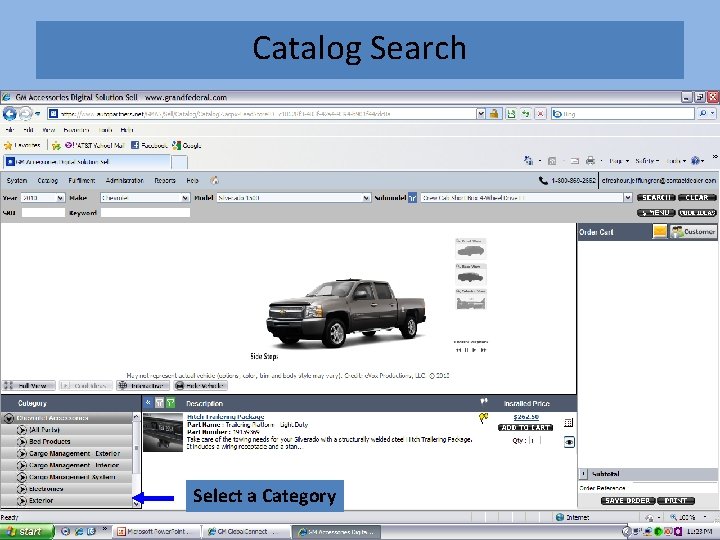Click the browser Forward arrow button
Screen dimensions: 720x540
tap(25, 113)
